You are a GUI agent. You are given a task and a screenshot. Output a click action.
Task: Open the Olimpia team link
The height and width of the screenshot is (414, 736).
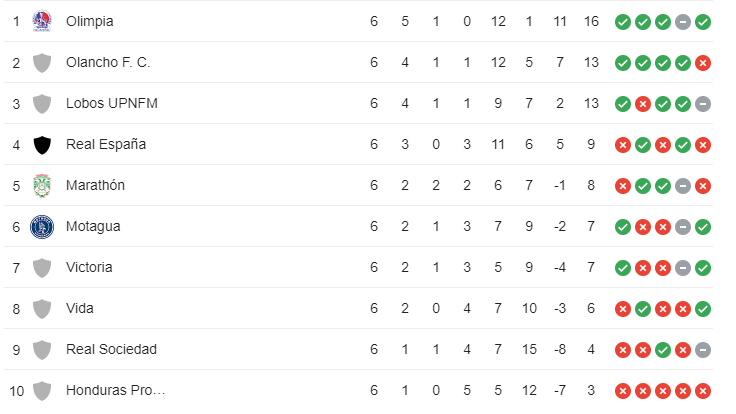pyautogui.click(x=90, y=22)
